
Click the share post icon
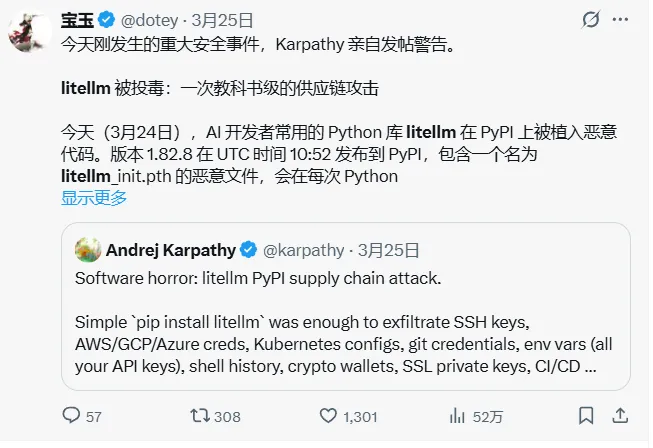coord(622,415)
